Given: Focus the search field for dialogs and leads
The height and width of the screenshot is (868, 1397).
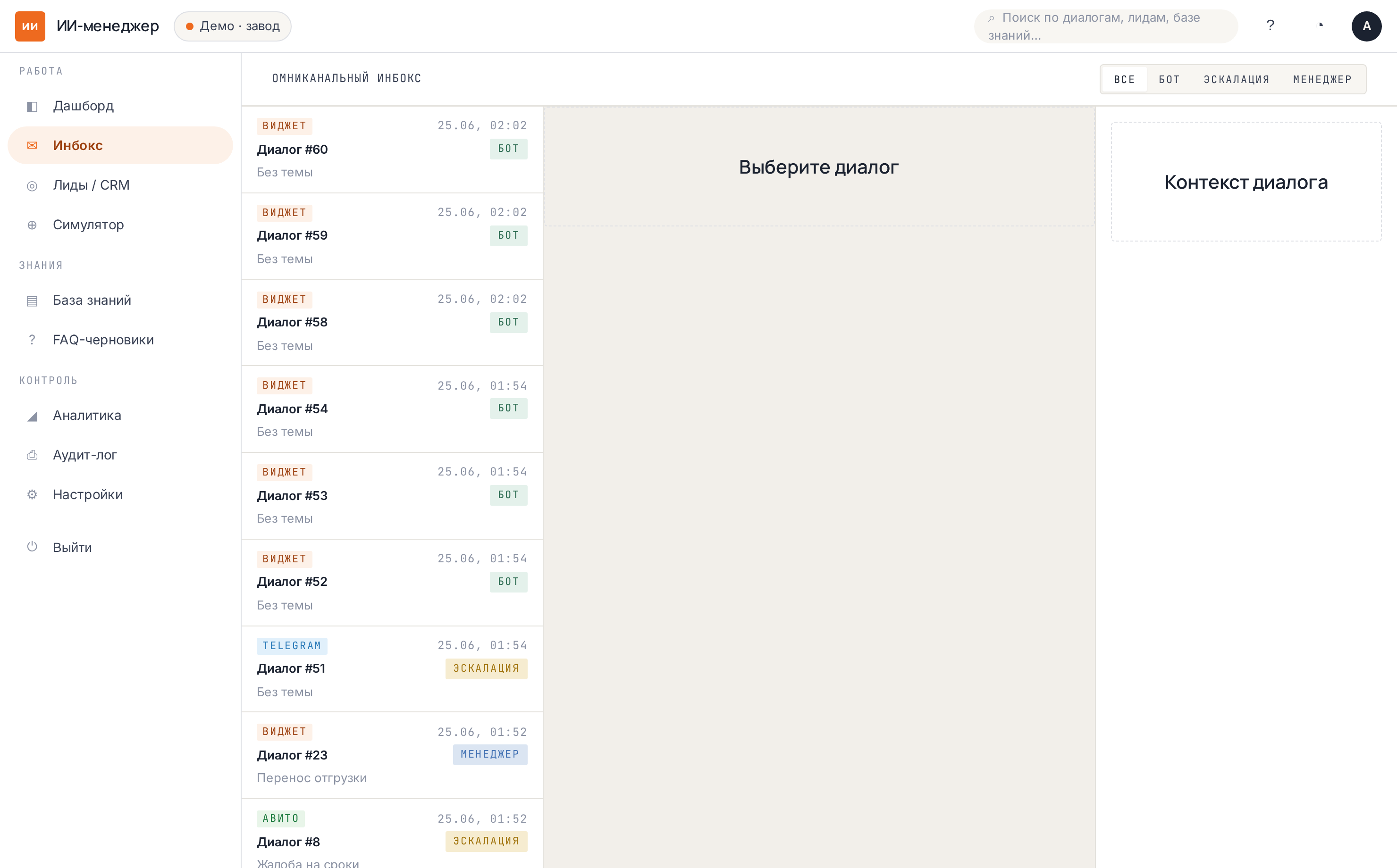Looking at the screenshot, I should click(x=1106, y=26).
